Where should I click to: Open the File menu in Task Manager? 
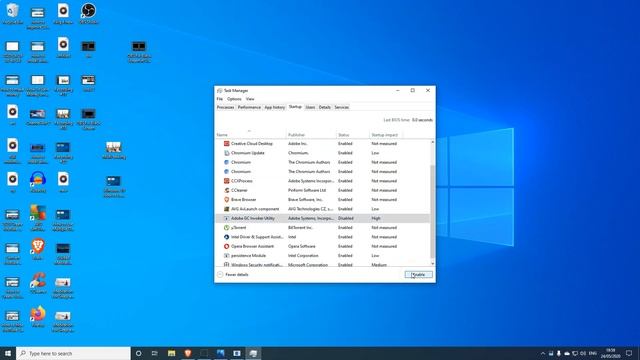(220, 99)
